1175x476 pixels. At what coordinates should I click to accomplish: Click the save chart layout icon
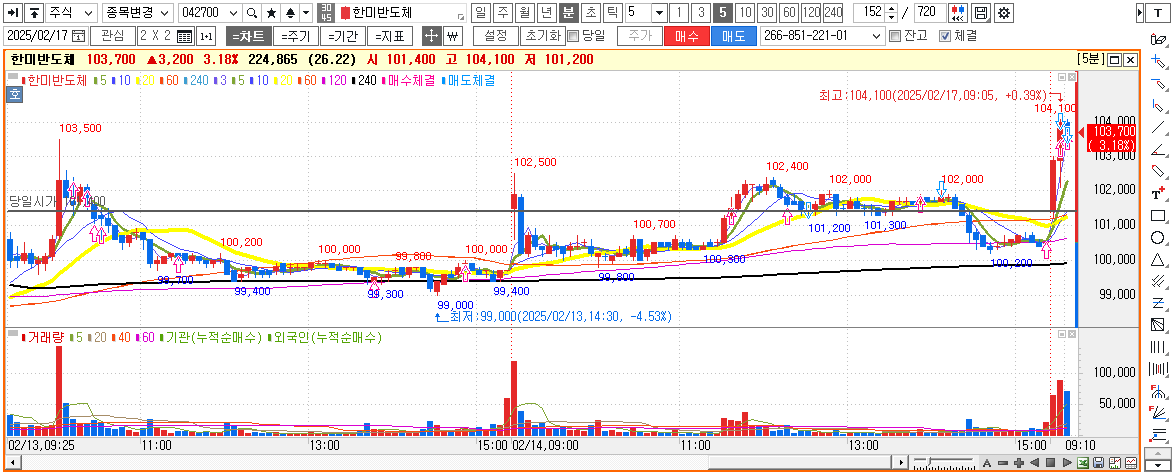pyautogui.click(x=980, y=13)
